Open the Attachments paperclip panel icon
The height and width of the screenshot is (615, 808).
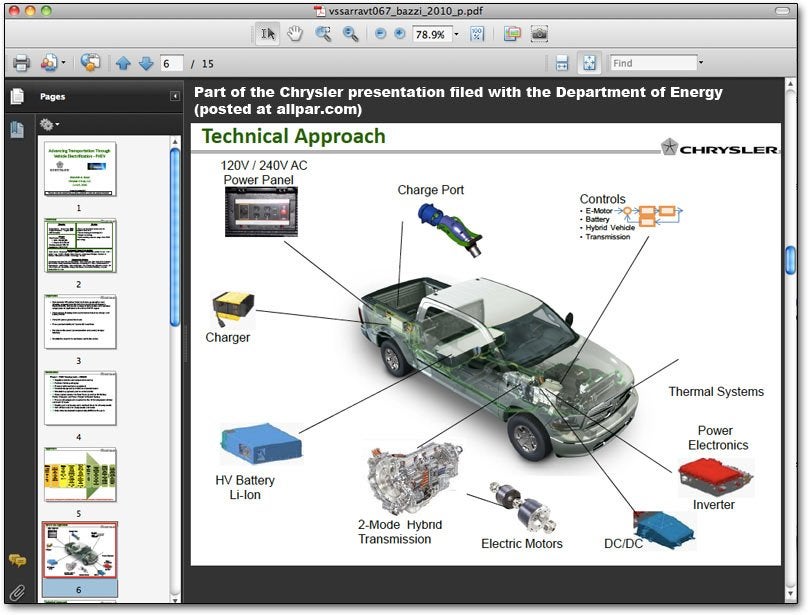coord(17,593)
